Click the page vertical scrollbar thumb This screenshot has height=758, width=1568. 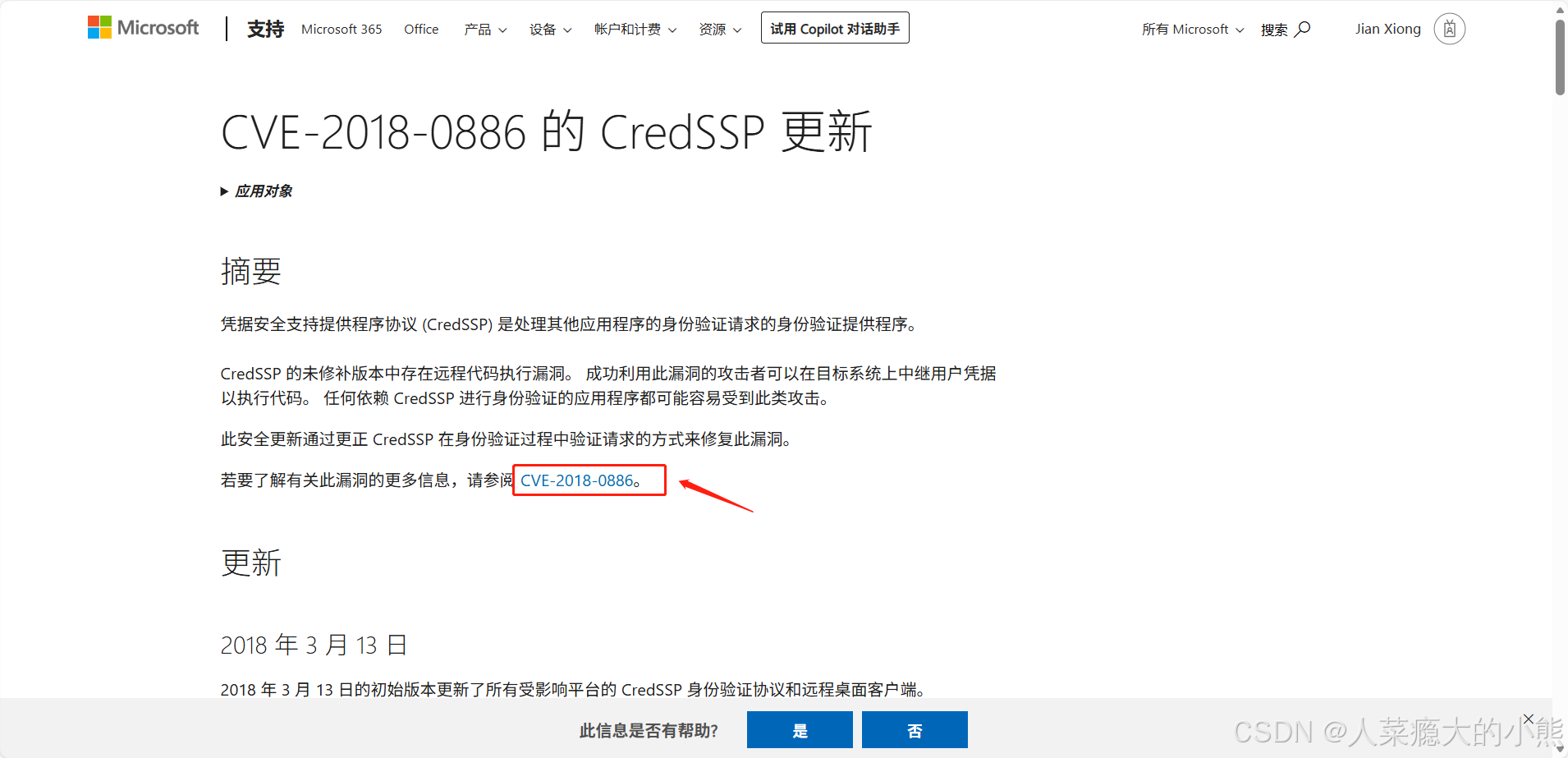(1560, 57)
